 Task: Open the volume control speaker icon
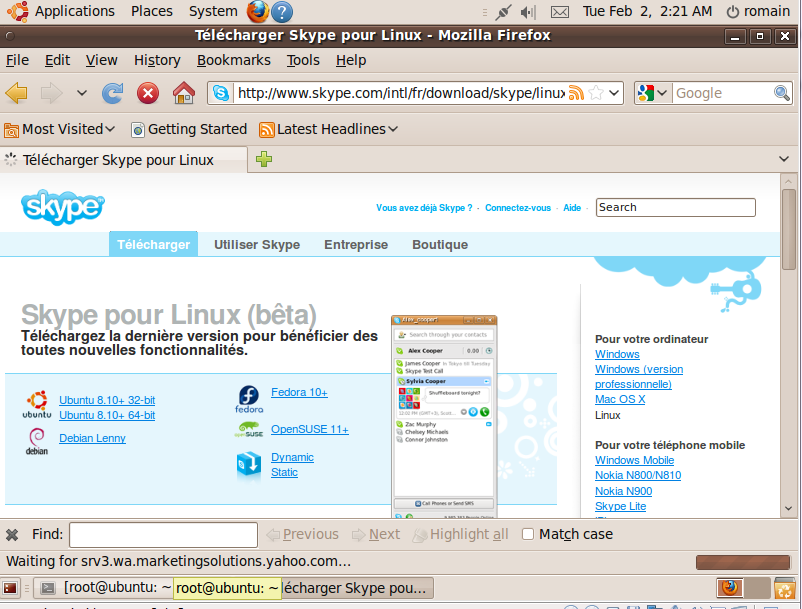point(528,12)
